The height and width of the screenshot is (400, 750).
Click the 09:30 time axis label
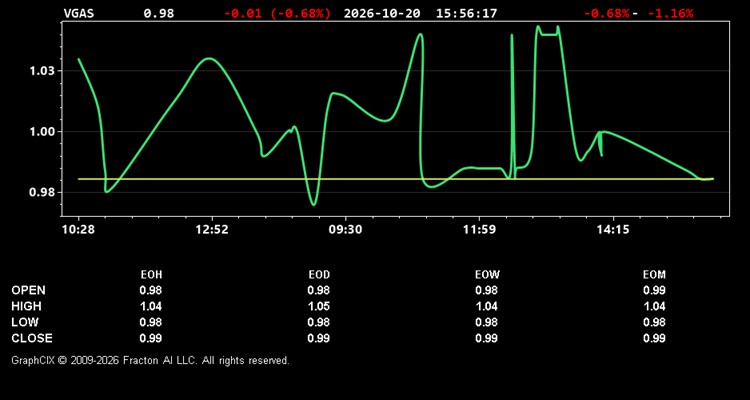click(345, 229)
